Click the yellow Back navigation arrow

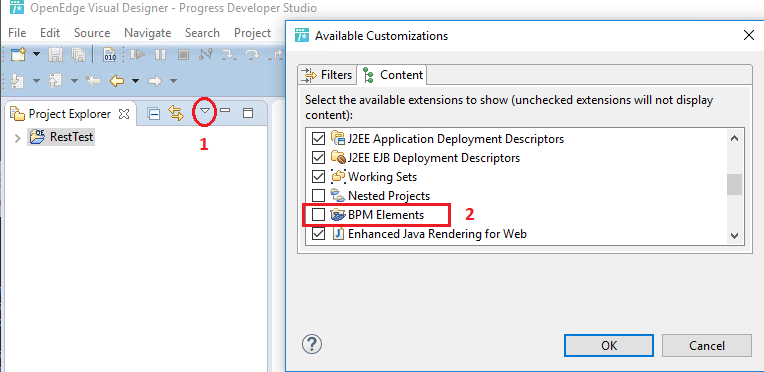point(116,80)
